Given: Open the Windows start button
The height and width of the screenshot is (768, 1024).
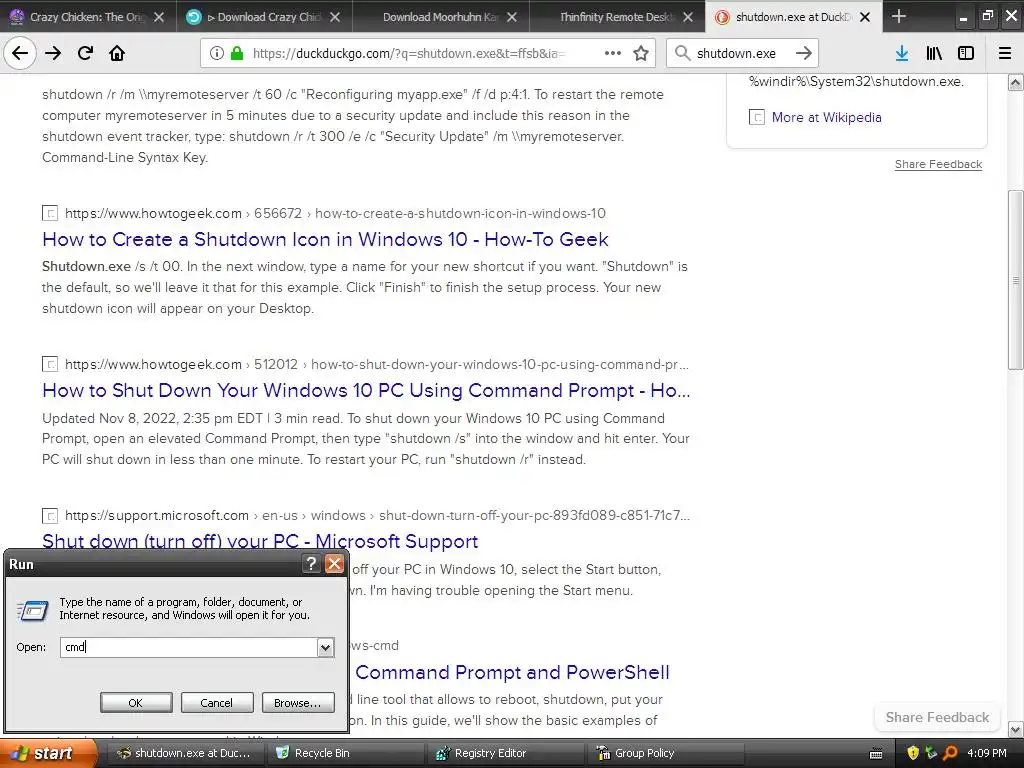Looking at the screenshot, I should pos(48,753).
